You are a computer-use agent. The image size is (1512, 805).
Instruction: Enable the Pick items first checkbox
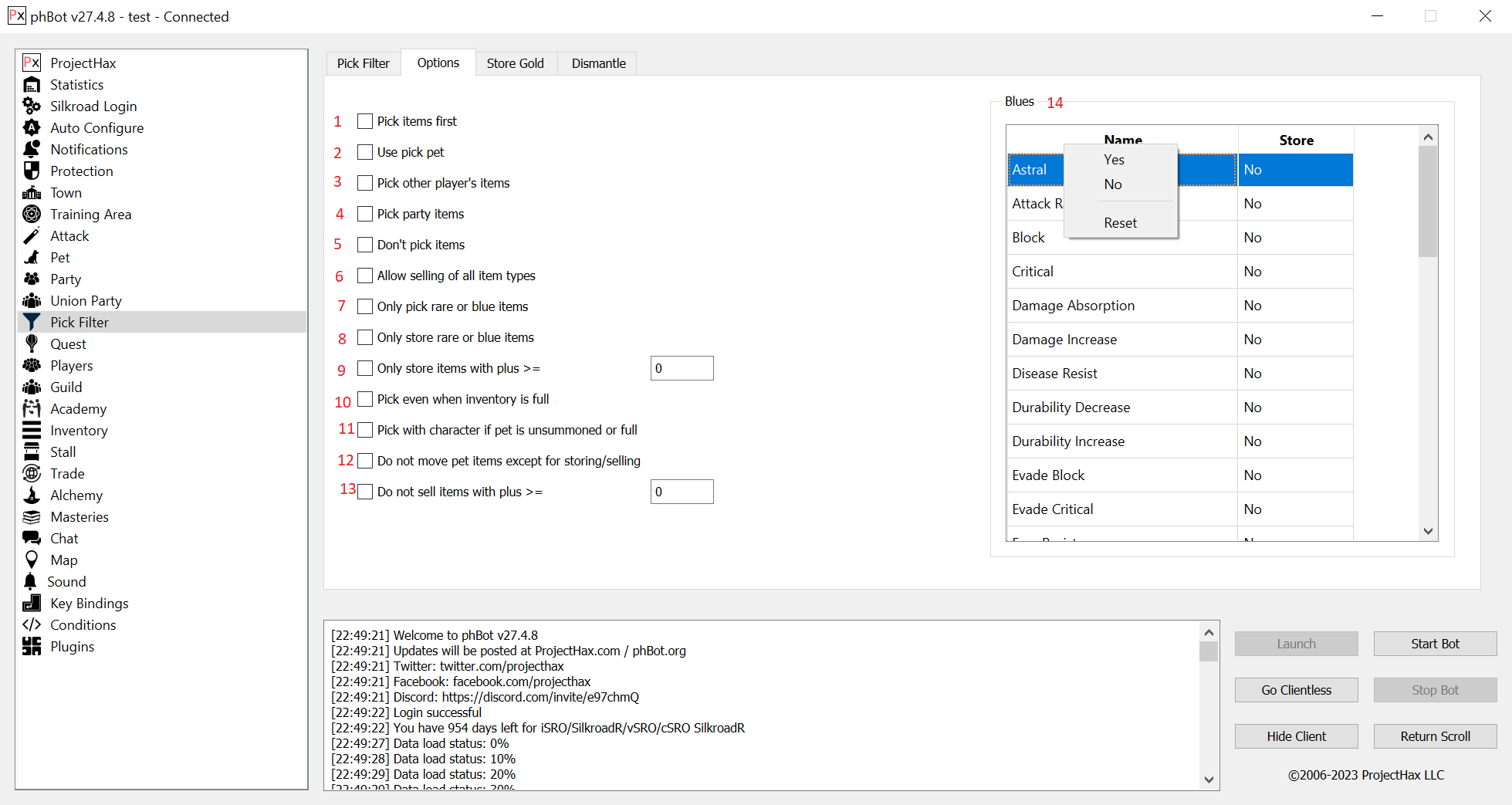click(365, 121)
